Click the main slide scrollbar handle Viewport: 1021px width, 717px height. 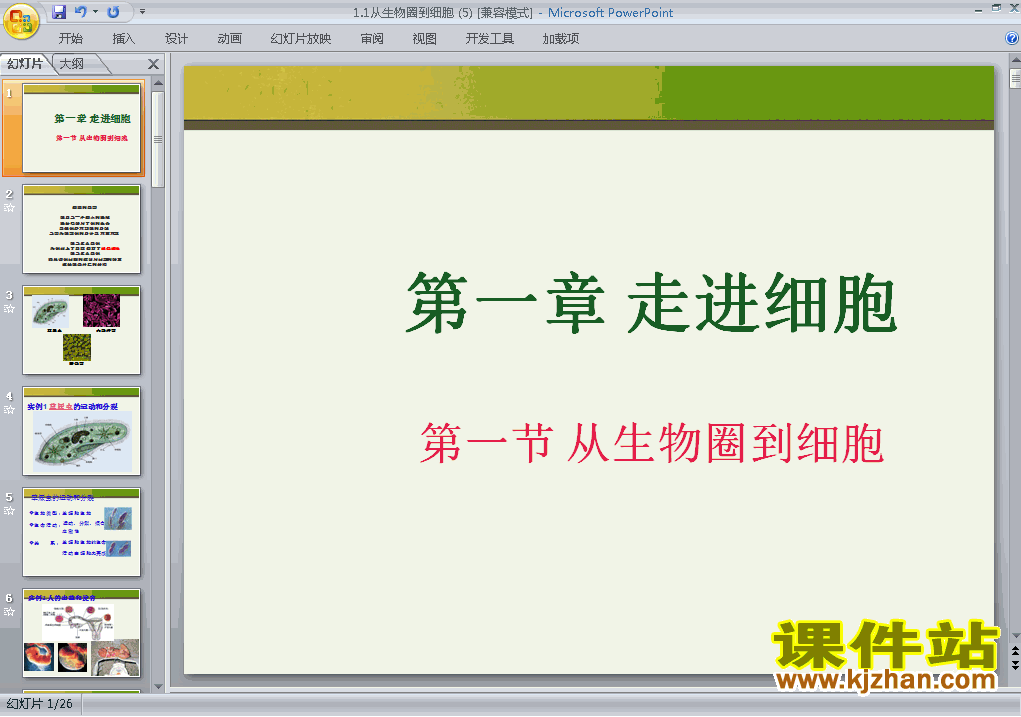(1015, 78)
